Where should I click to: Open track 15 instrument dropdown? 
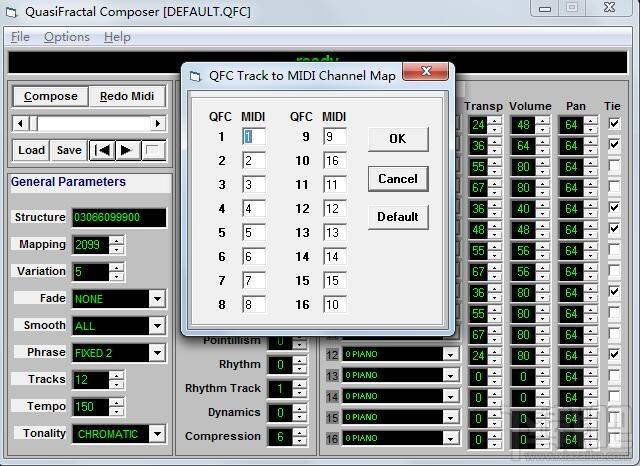click(x=451, y=417)
